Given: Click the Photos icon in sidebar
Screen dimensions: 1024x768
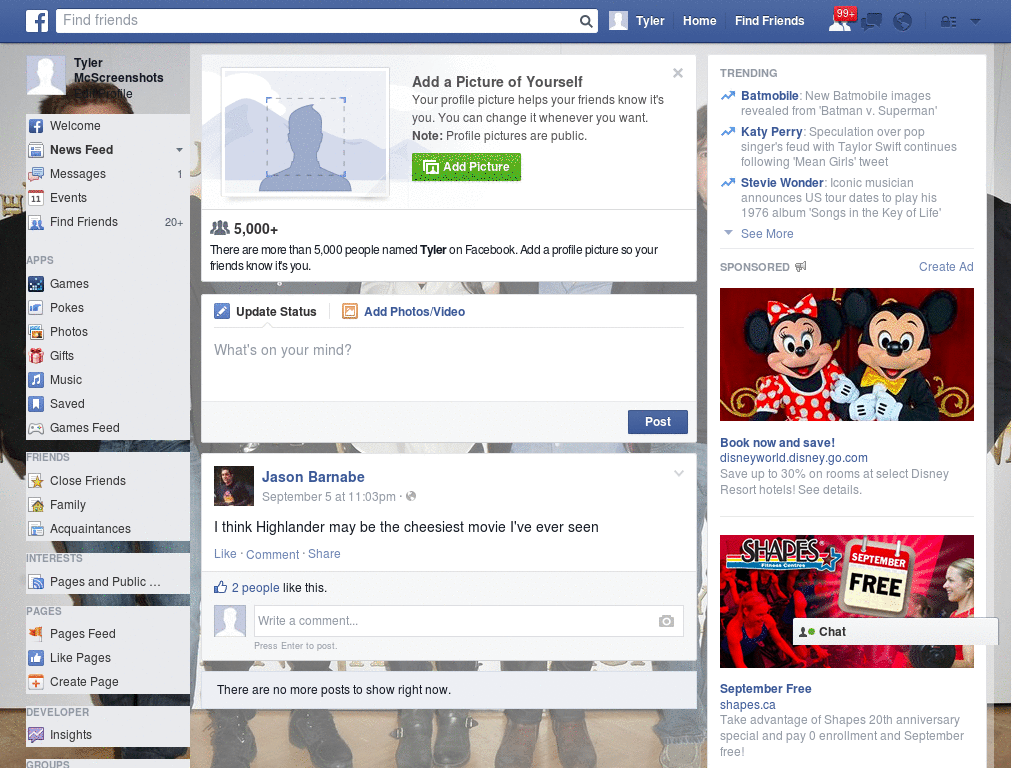Looking at the screenshot, I should coord(36,332).
